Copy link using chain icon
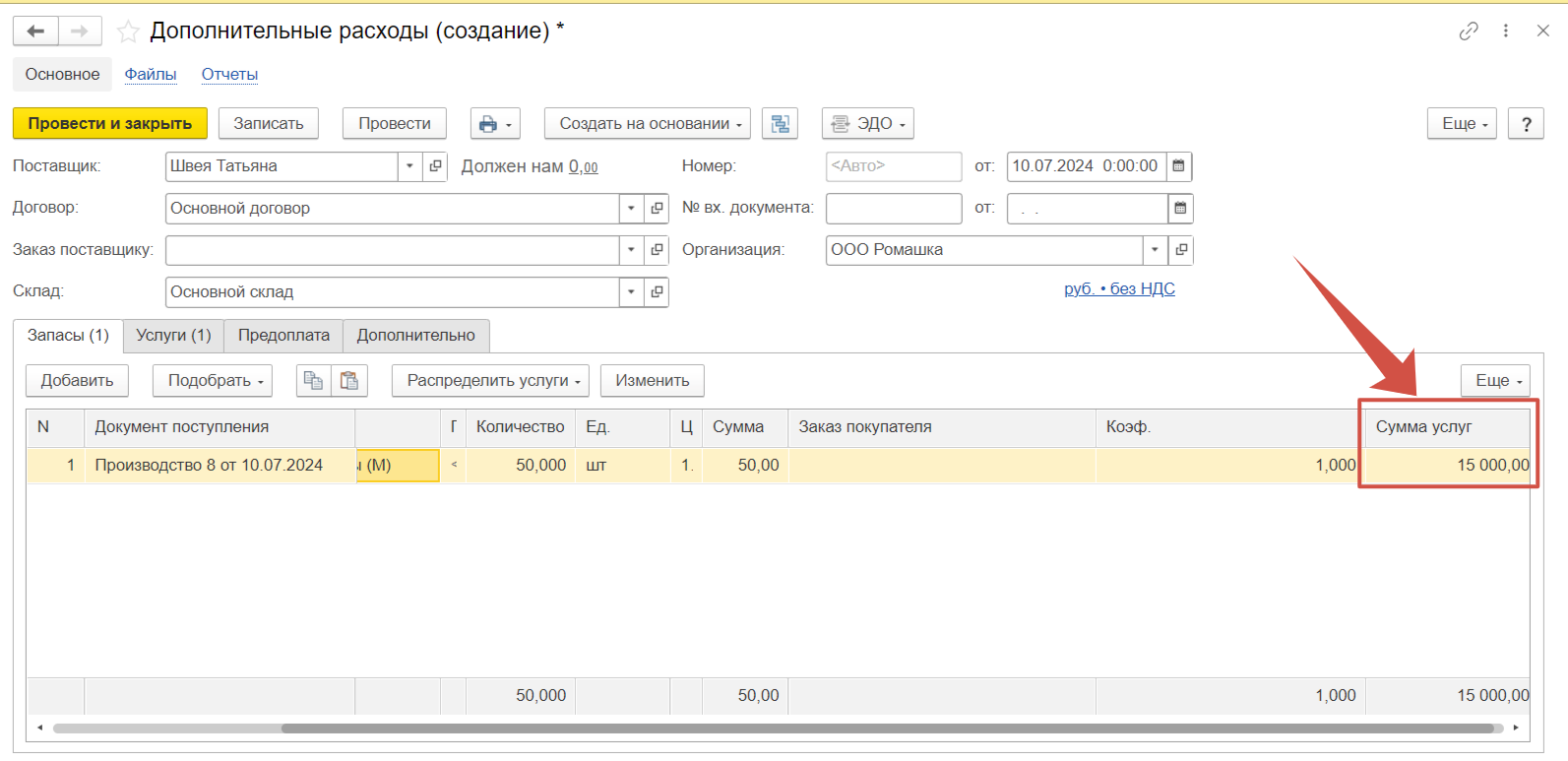Screen dimensions: 1568x761 1469,31
